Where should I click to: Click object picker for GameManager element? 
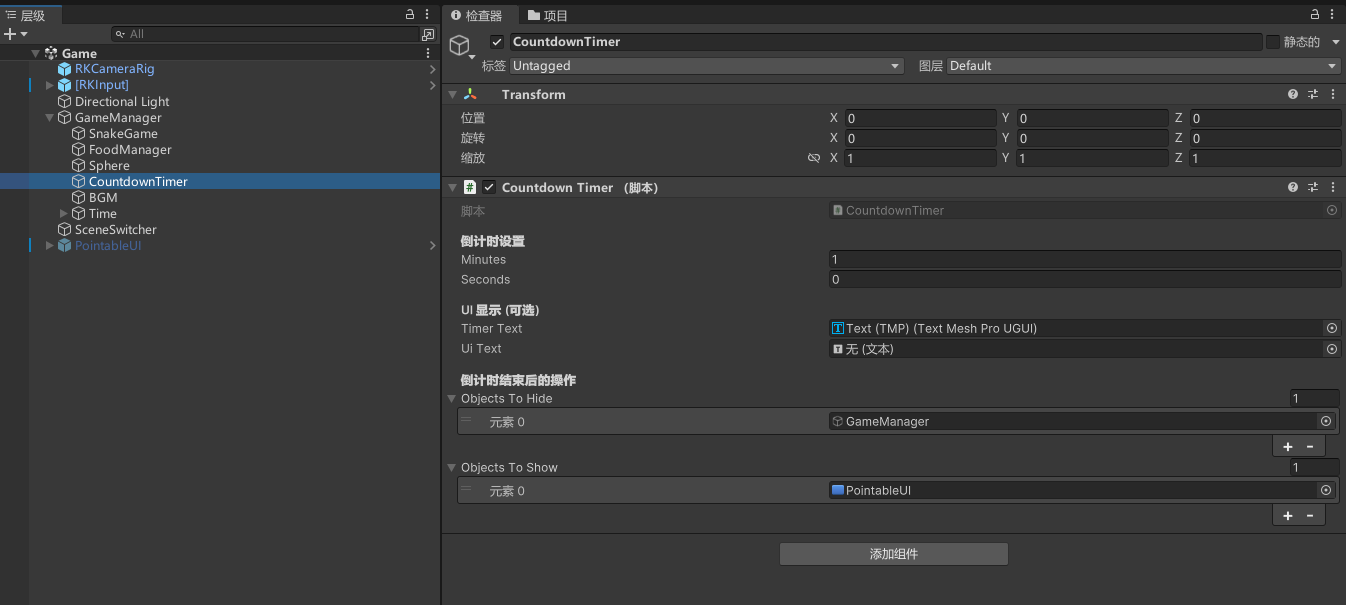pos(1326,421)
